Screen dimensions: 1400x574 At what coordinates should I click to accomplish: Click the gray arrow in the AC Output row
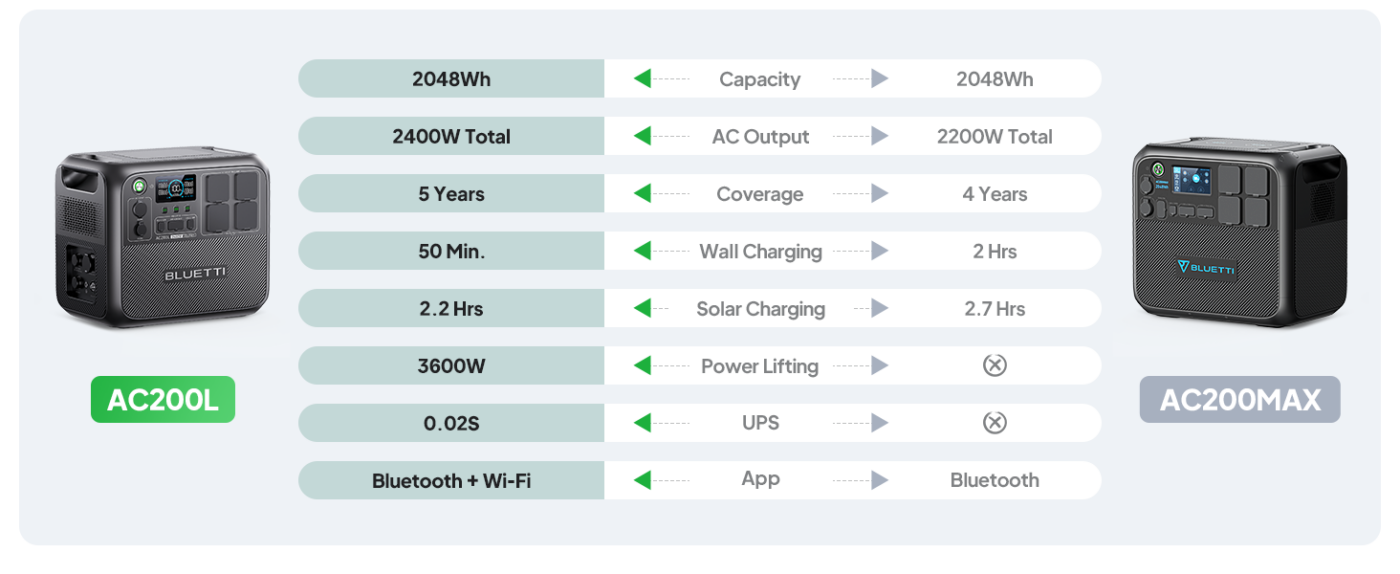[879, 137]
